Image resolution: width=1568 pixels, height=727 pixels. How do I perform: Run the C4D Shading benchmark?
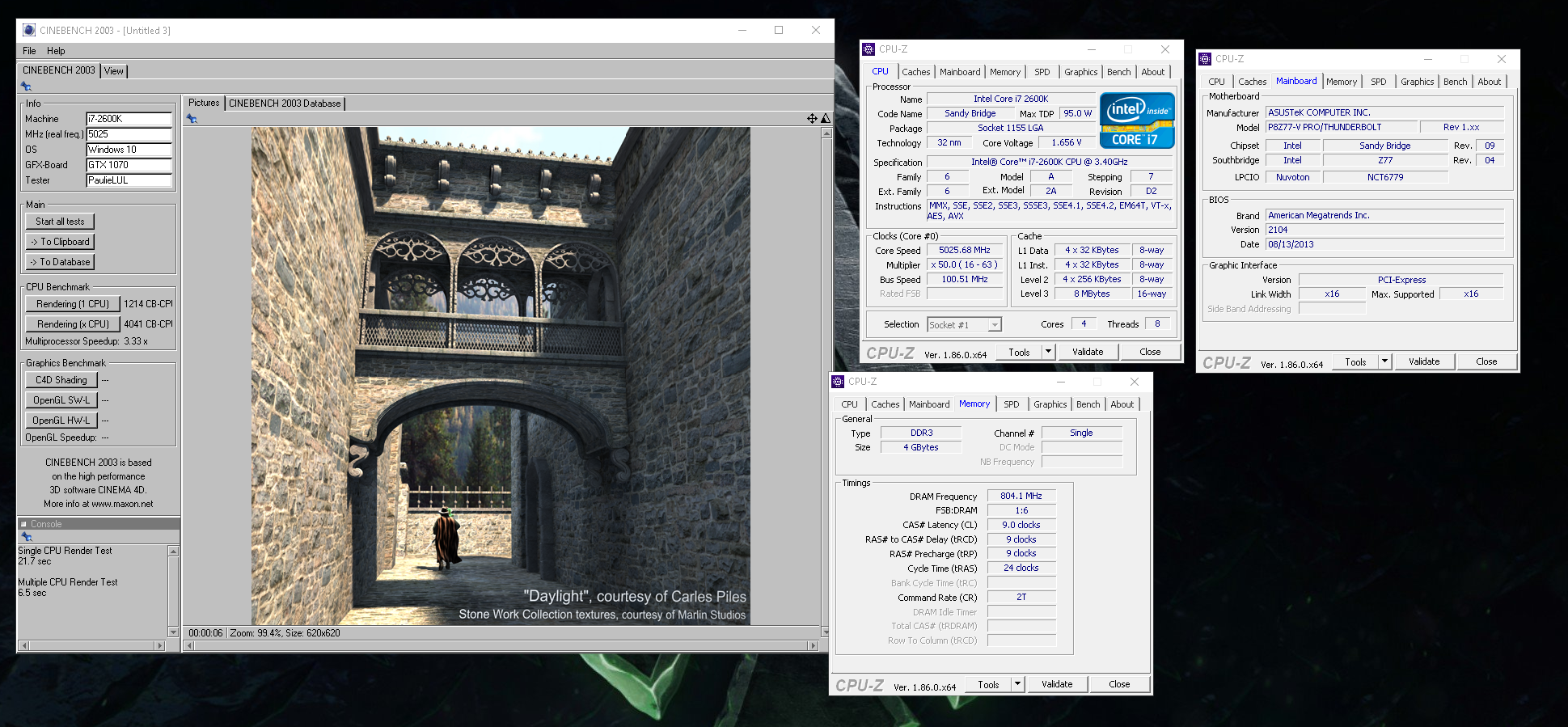click(61, 380)
